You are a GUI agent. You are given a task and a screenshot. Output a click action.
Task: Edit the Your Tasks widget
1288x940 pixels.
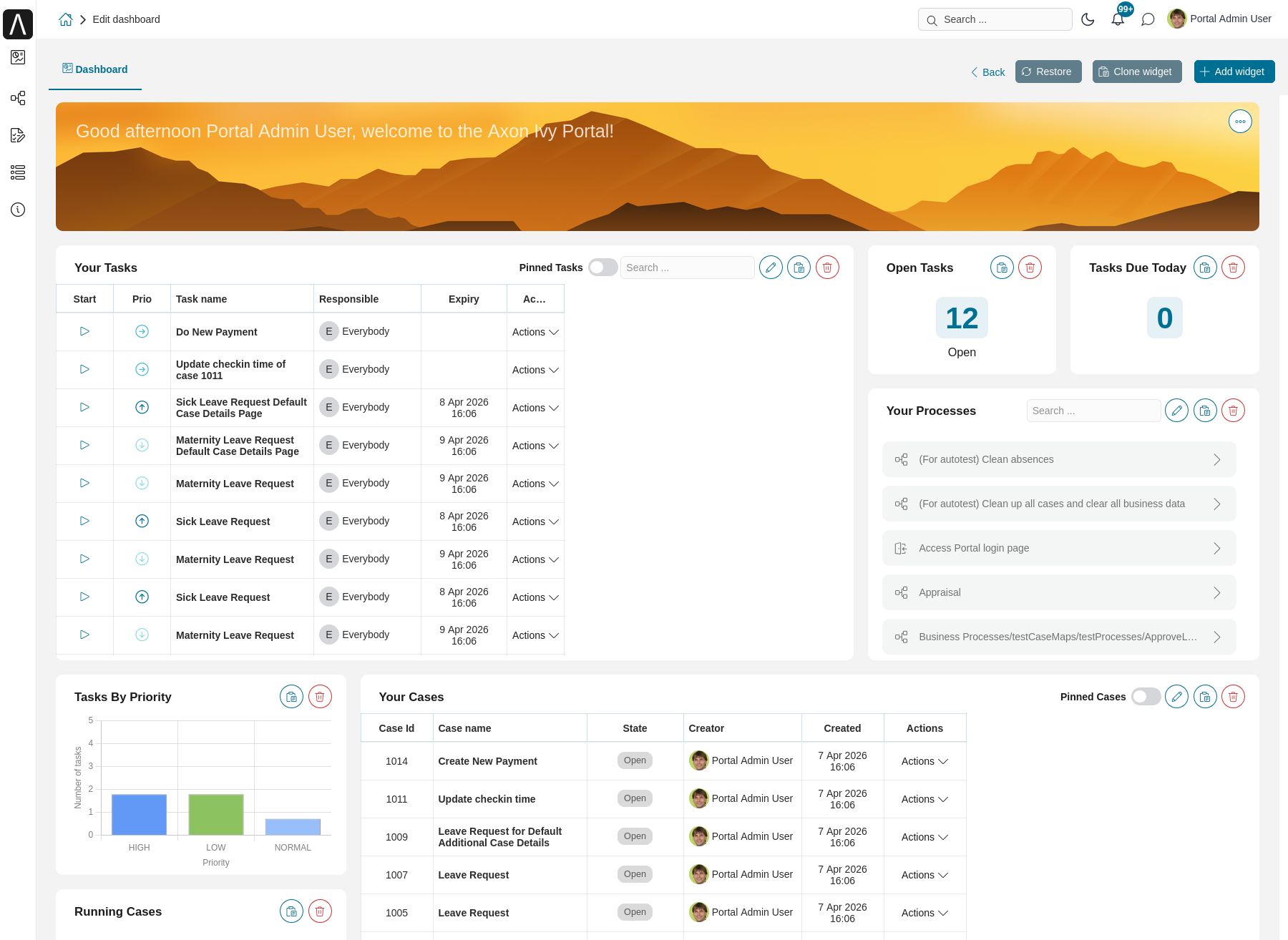click(771, 268)
